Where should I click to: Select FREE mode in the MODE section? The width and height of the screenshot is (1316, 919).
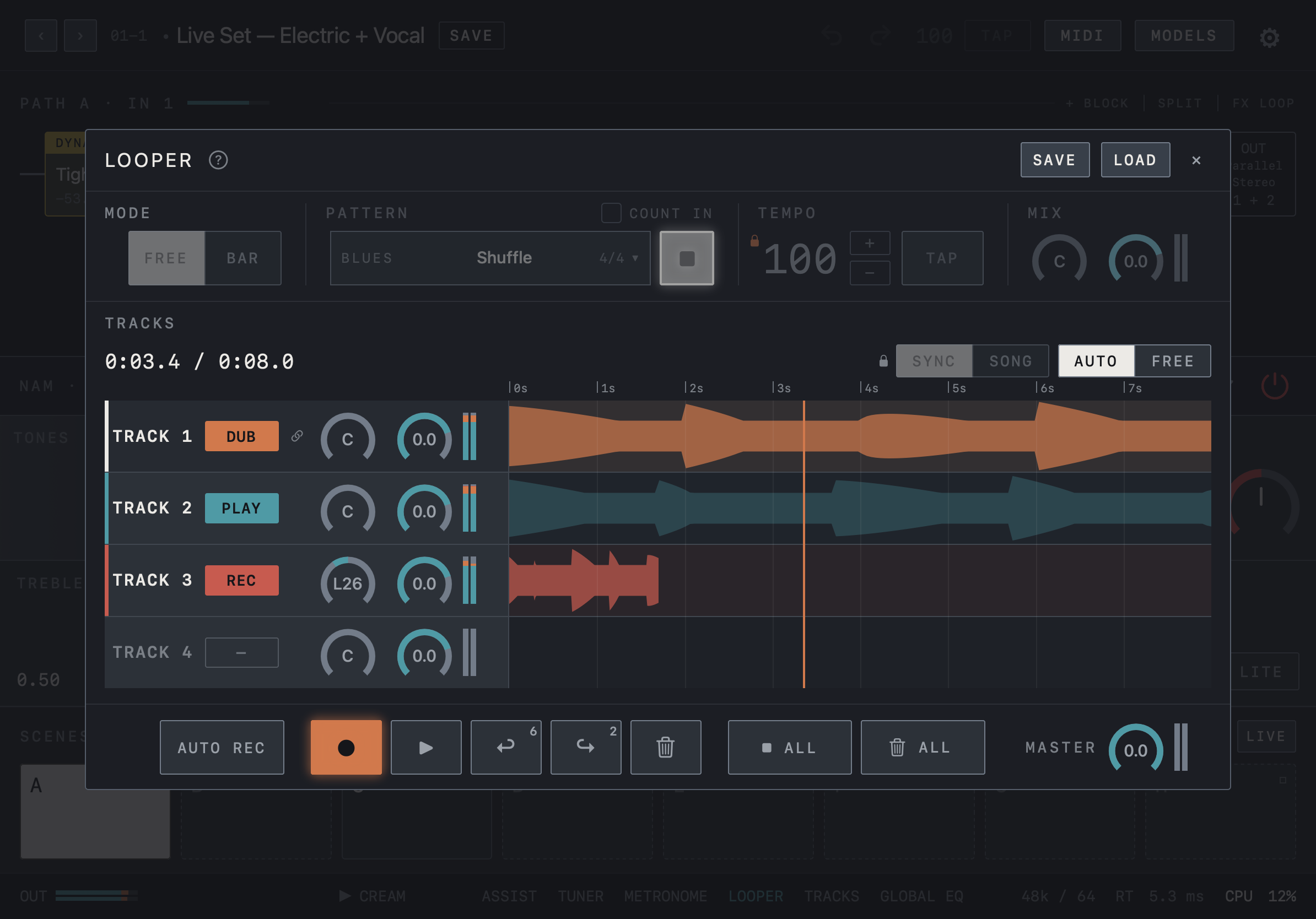(166, 258)
